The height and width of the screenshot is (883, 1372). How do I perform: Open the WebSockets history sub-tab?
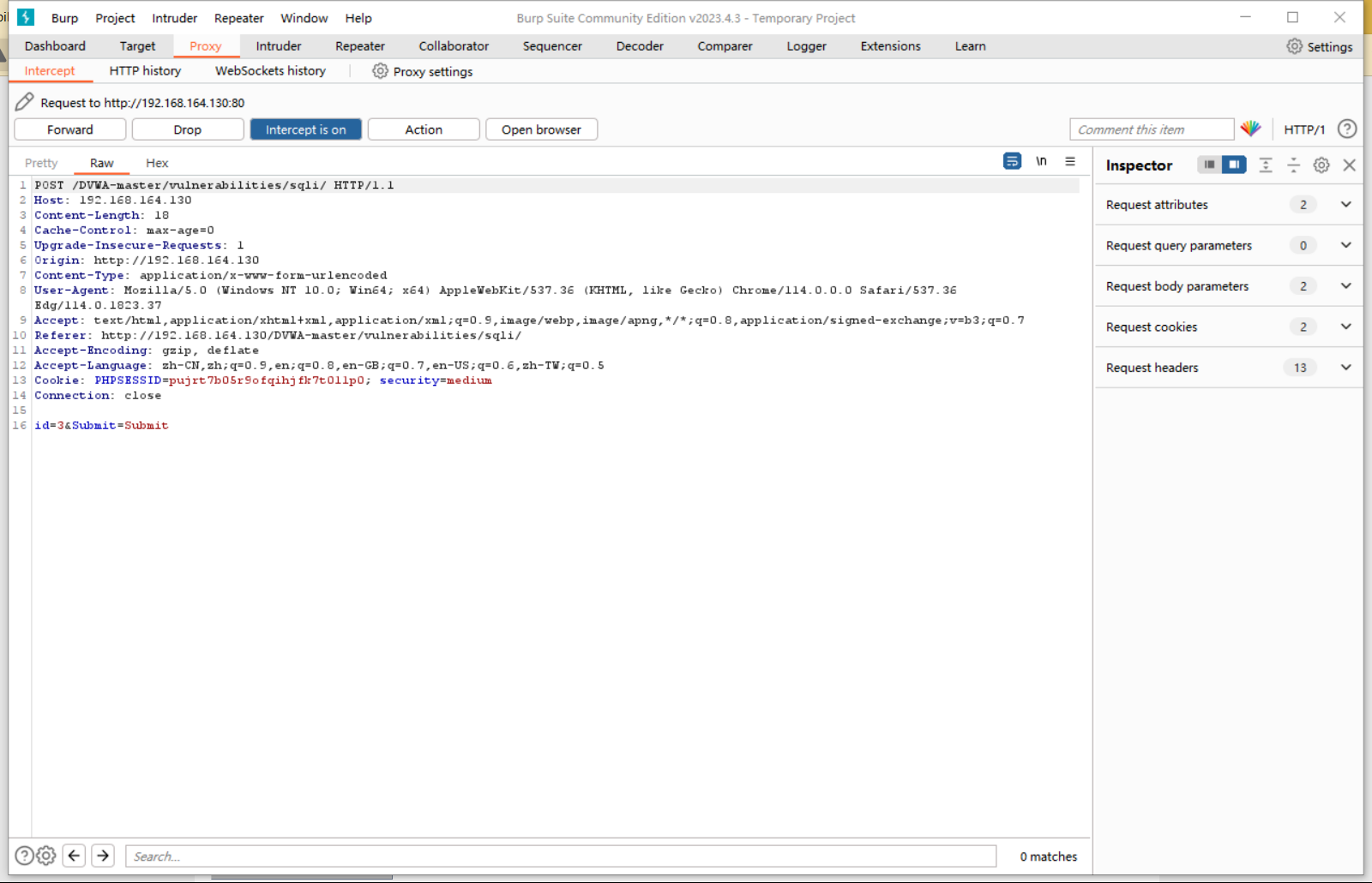coord(270,71)
